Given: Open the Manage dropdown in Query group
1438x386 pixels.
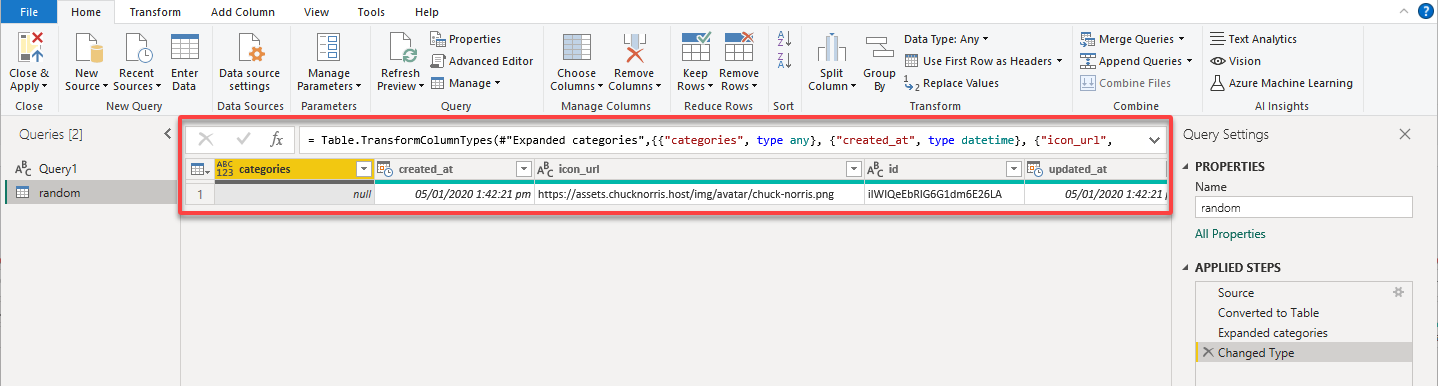Looking at the screenshot, I should pos(466,83).
